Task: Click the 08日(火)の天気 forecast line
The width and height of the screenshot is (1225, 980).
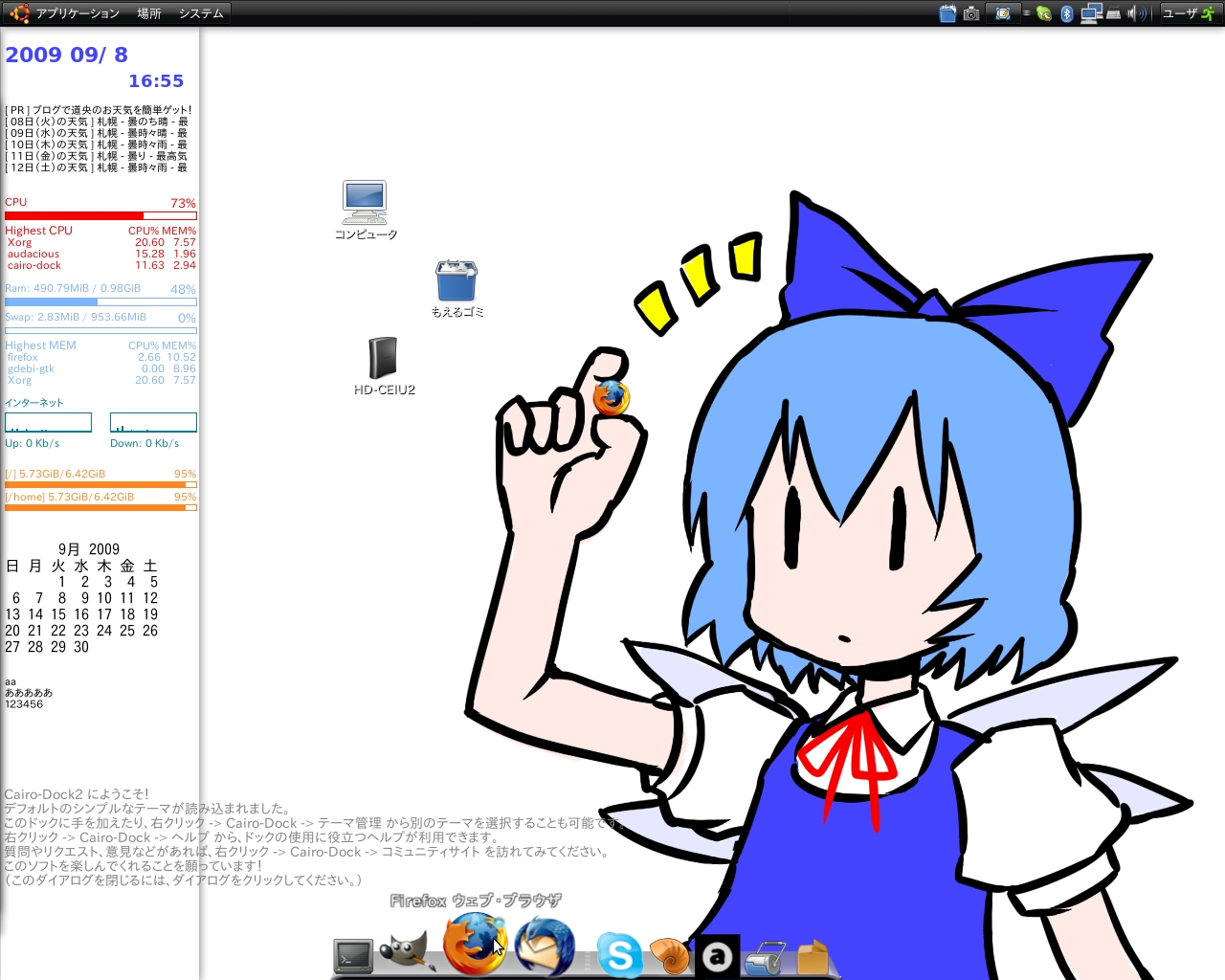Action: click(x=97, y=122)
